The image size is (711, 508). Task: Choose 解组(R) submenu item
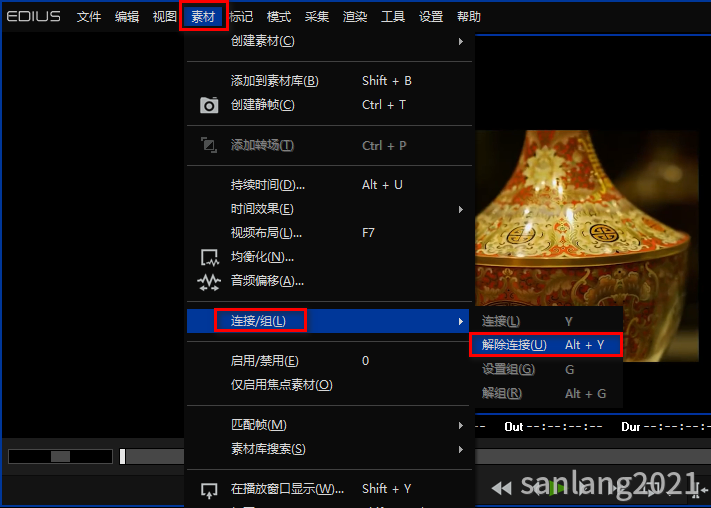click(x=546, y=394)
